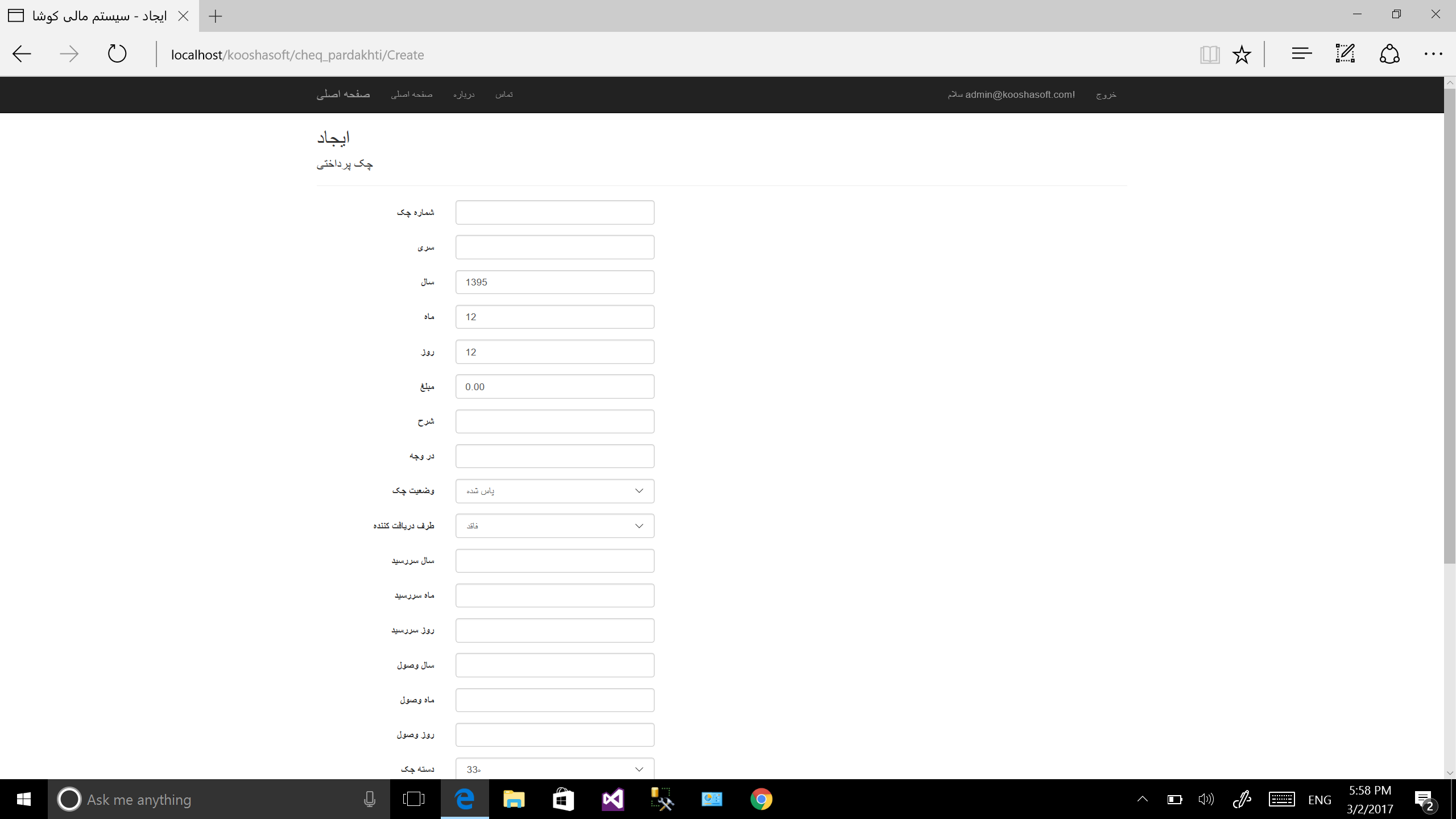
Task: Open تماس page in navbar
Action: (x=504, y=94)
